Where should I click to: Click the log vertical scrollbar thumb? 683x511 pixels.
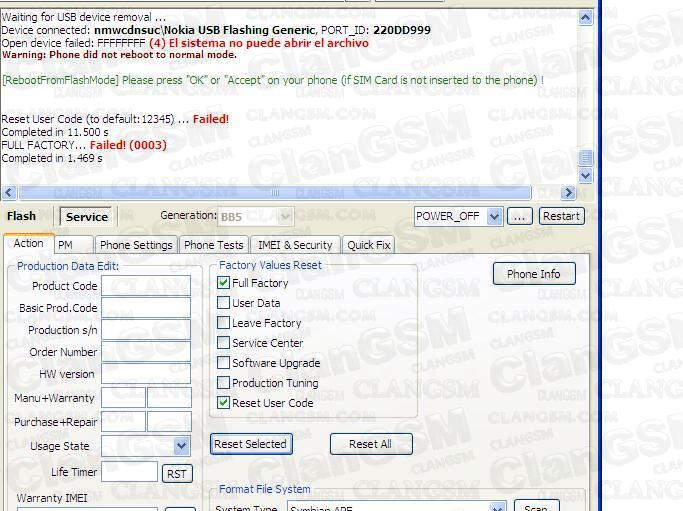585,158
